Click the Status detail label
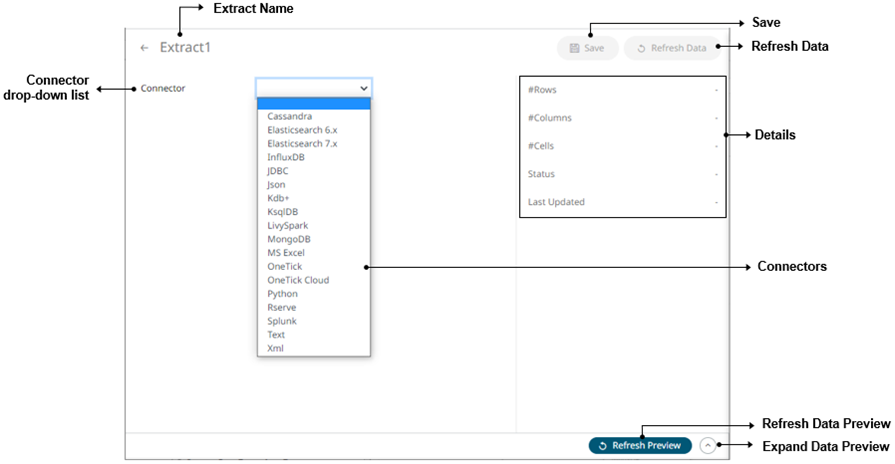Viewport: 895px width, 464px height. coord(541,174)
